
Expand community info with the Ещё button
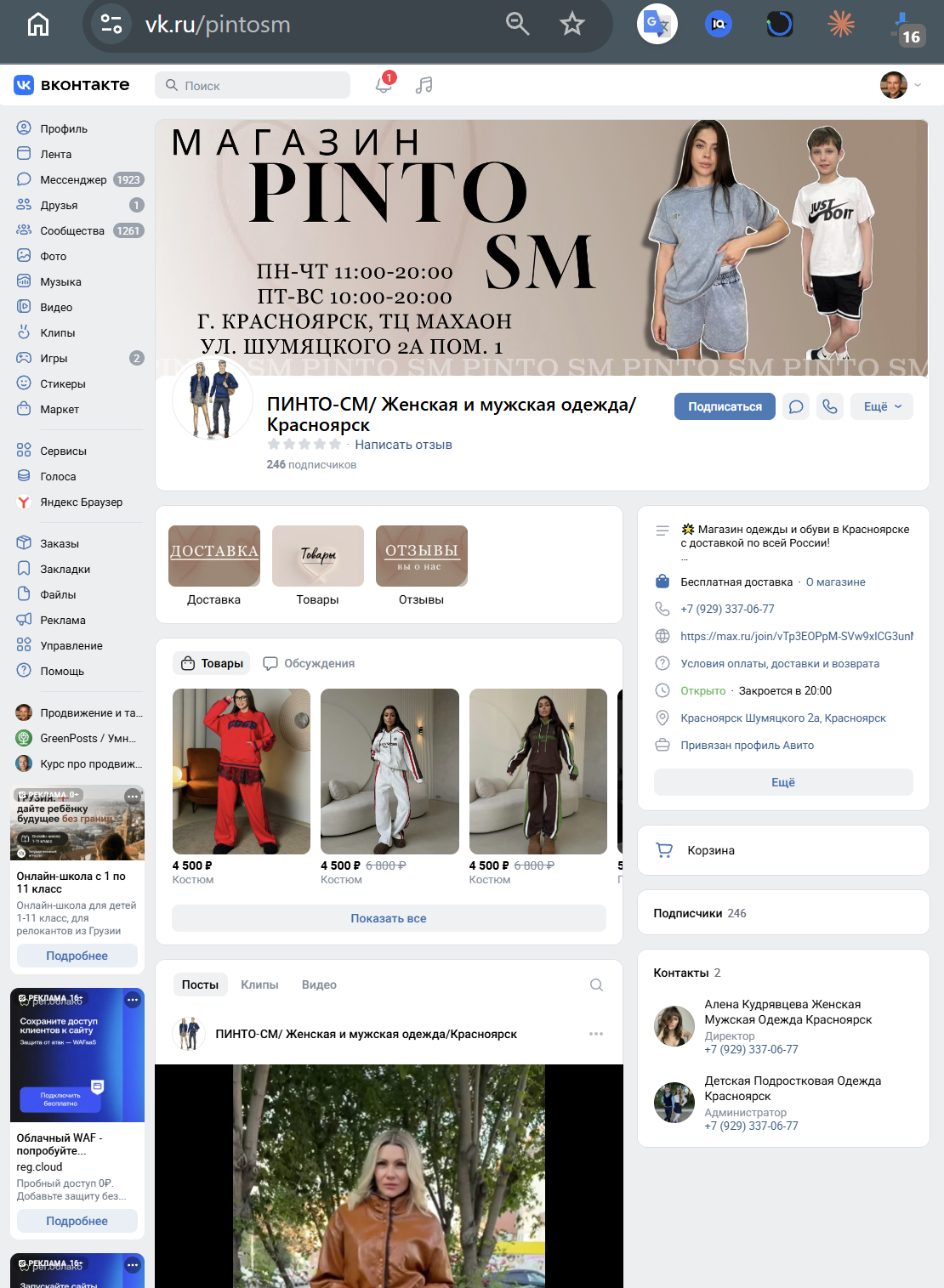click(783, 782)
